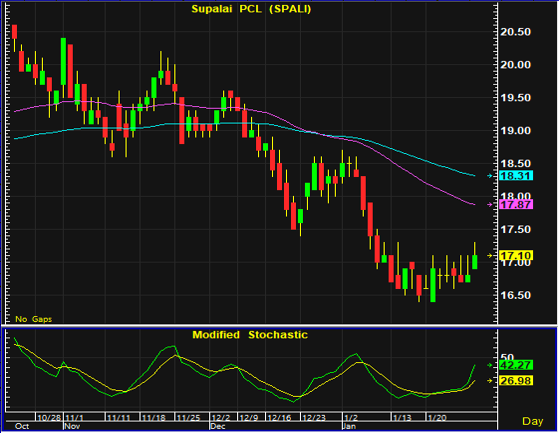Click the 16.50 price axis label
Image resolution: width=559 pixels, height=433 pixels.
pos(516,295)
